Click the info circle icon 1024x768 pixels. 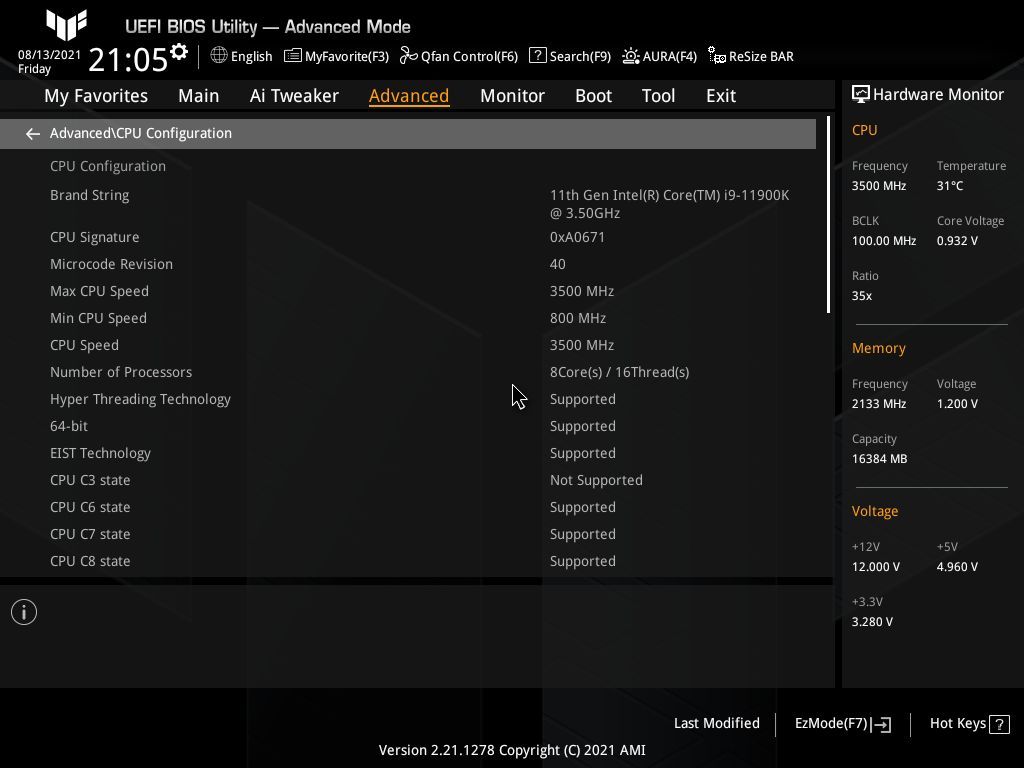click(x=24, y=612)
